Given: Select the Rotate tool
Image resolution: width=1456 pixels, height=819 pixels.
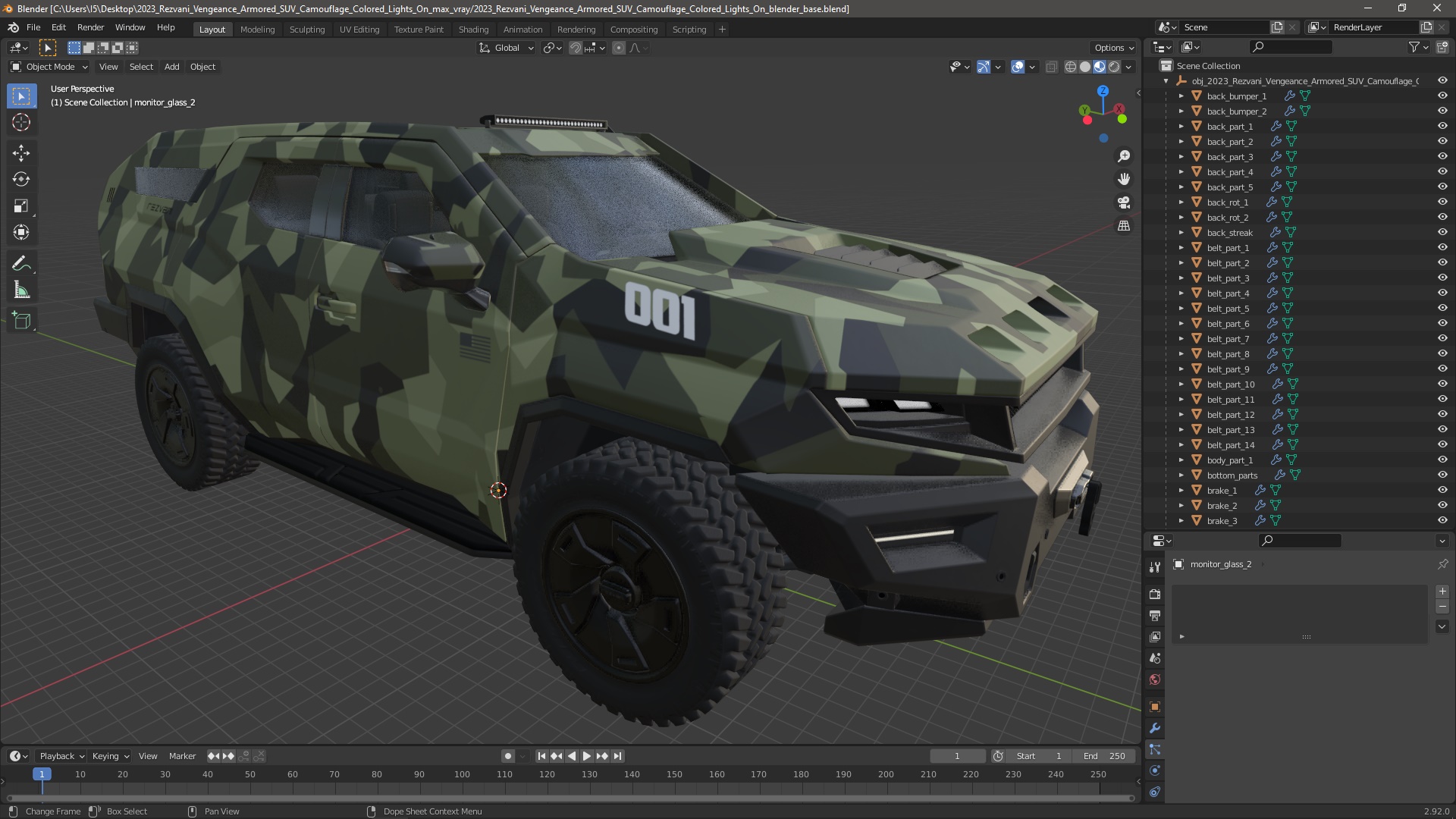Looking at the screenshot, I should [x=21, y=180].
